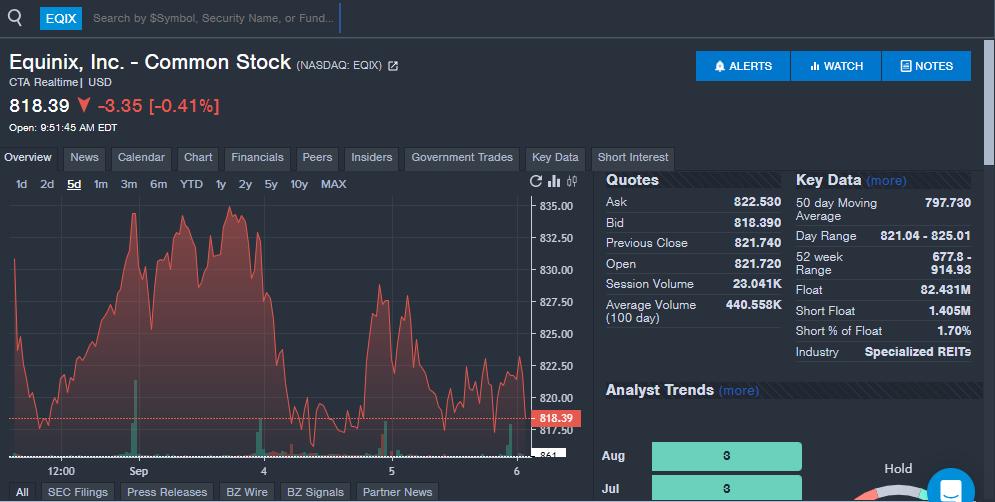Open the Peers tab
This screenshot has width=995, height=502.
pos(317,157)
